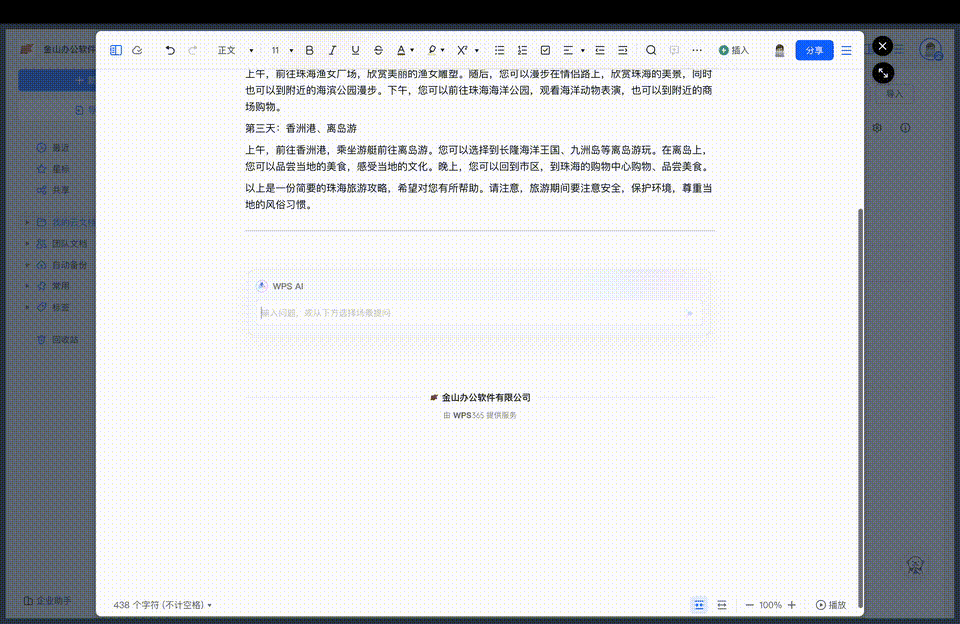The width and height of the screenshot is (960, 624).
Task: Toggle the document outline pane icon
Action: pos(114,49)
